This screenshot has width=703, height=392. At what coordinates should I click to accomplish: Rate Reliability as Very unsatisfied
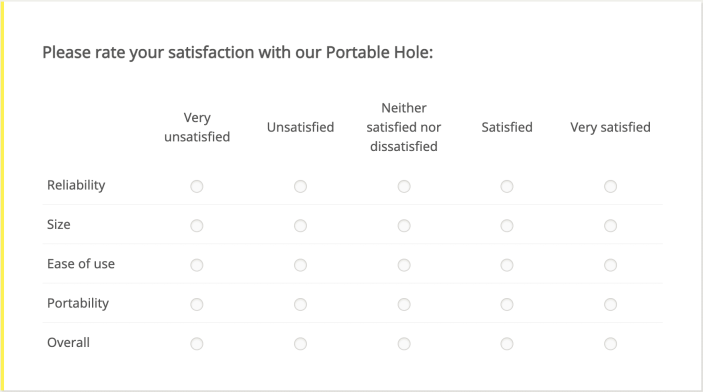point(197,186)
